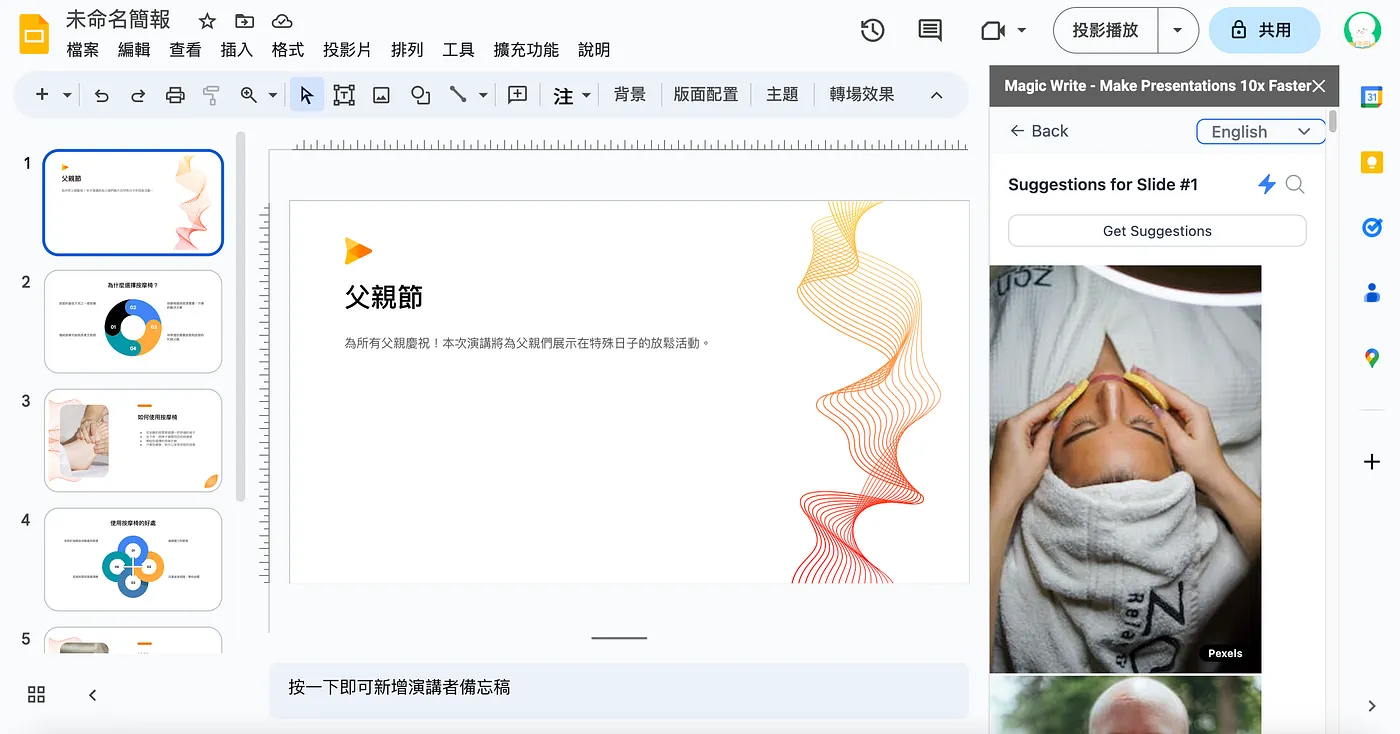Expand the line tool dropdown arrow
The image size is (1400, 734).
coord(483,95)
